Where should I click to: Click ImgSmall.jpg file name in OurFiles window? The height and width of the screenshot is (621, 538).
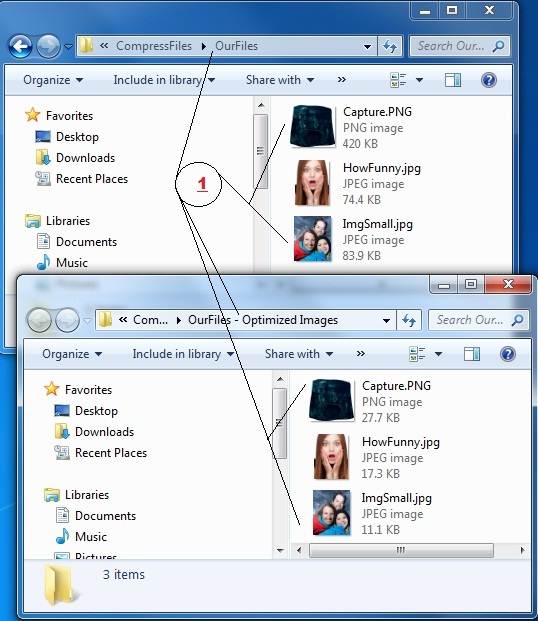377,224
